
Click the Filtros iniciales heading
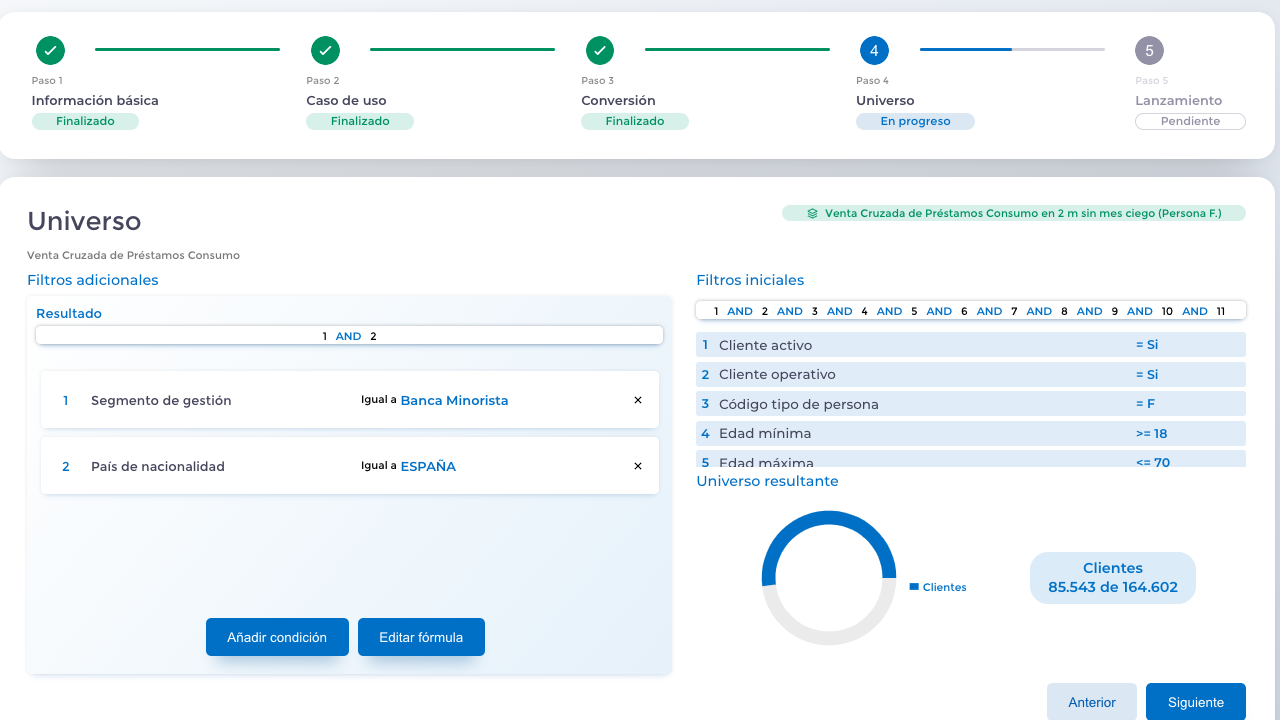click(x=750, y=280)
